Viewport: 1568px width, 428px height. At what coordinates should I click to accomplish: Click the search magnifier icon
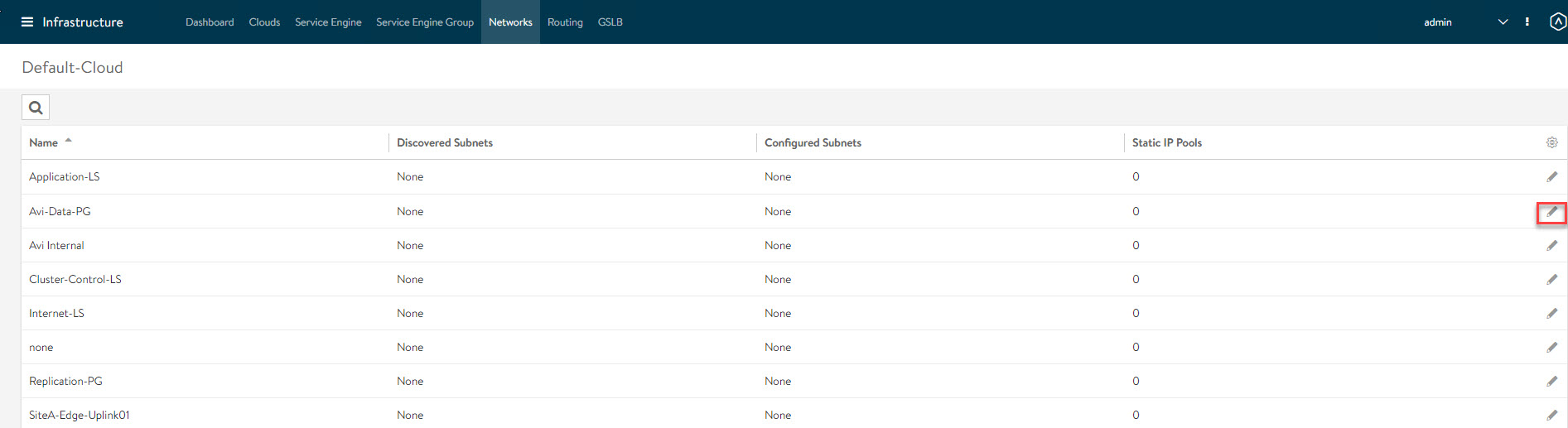point(36,108)
